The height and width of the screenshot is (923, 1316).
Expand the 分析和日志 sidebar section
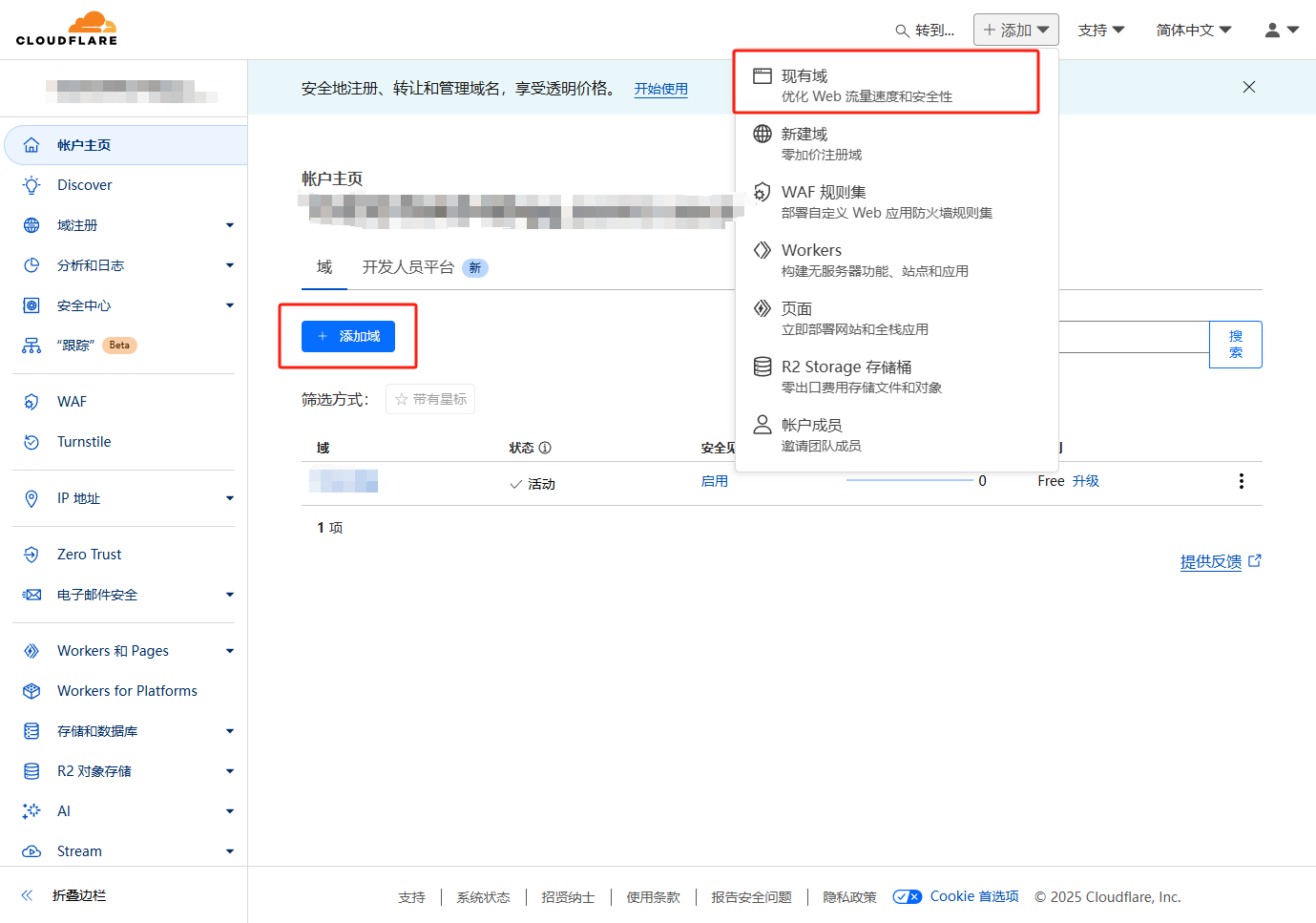(x=230, y=265)
